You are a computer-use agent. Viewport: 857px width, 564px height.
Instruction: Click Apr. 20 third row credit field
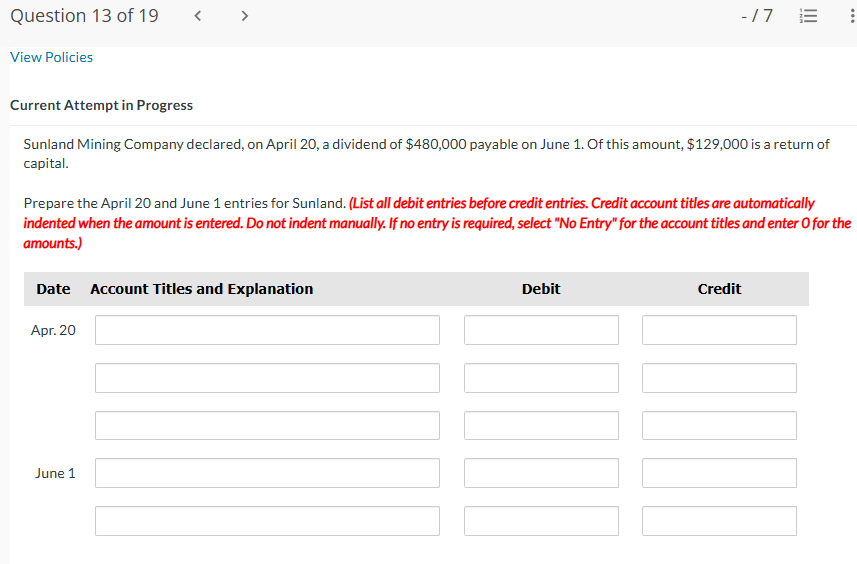(x=719, y=426)
